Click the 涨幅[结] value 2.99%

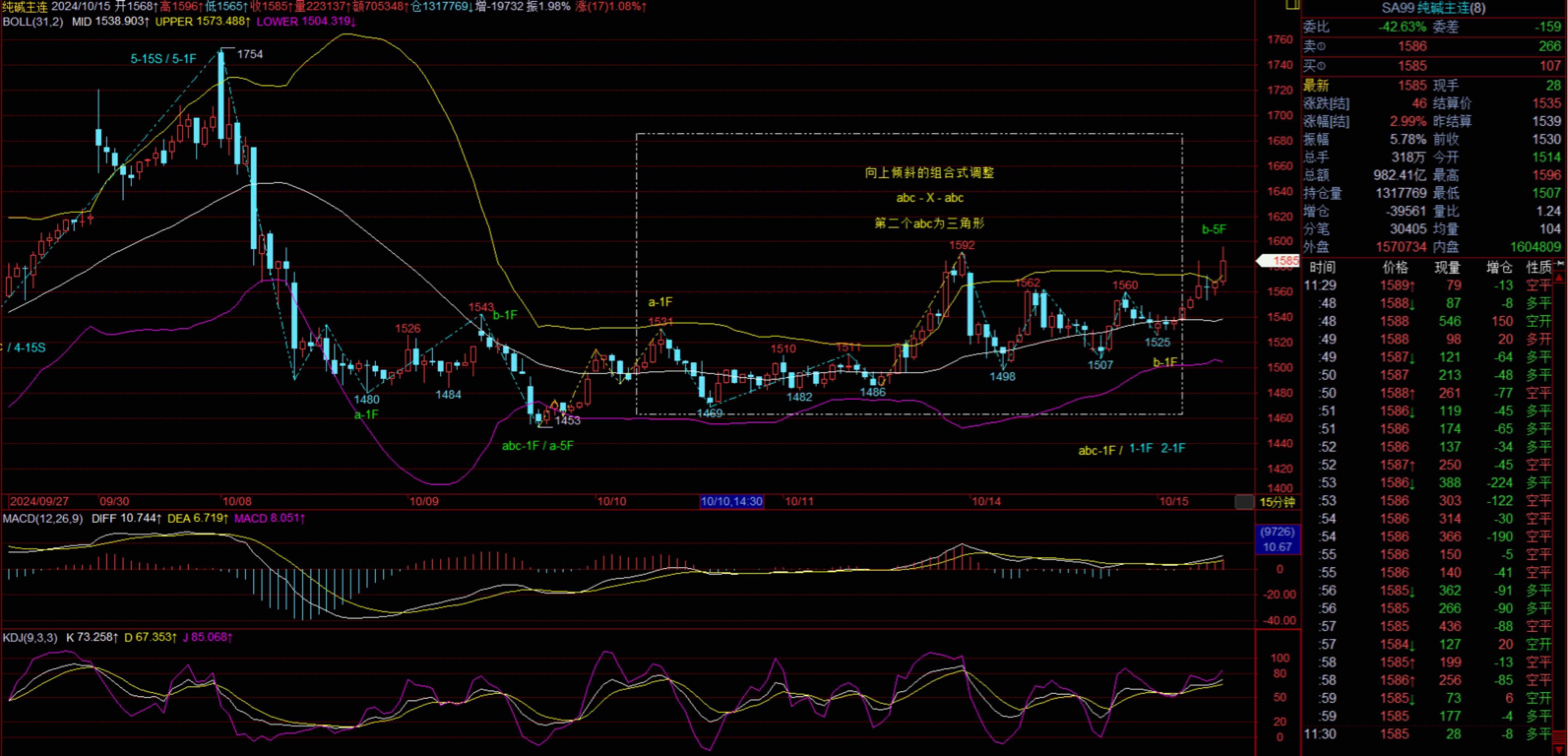[1407, 121]
